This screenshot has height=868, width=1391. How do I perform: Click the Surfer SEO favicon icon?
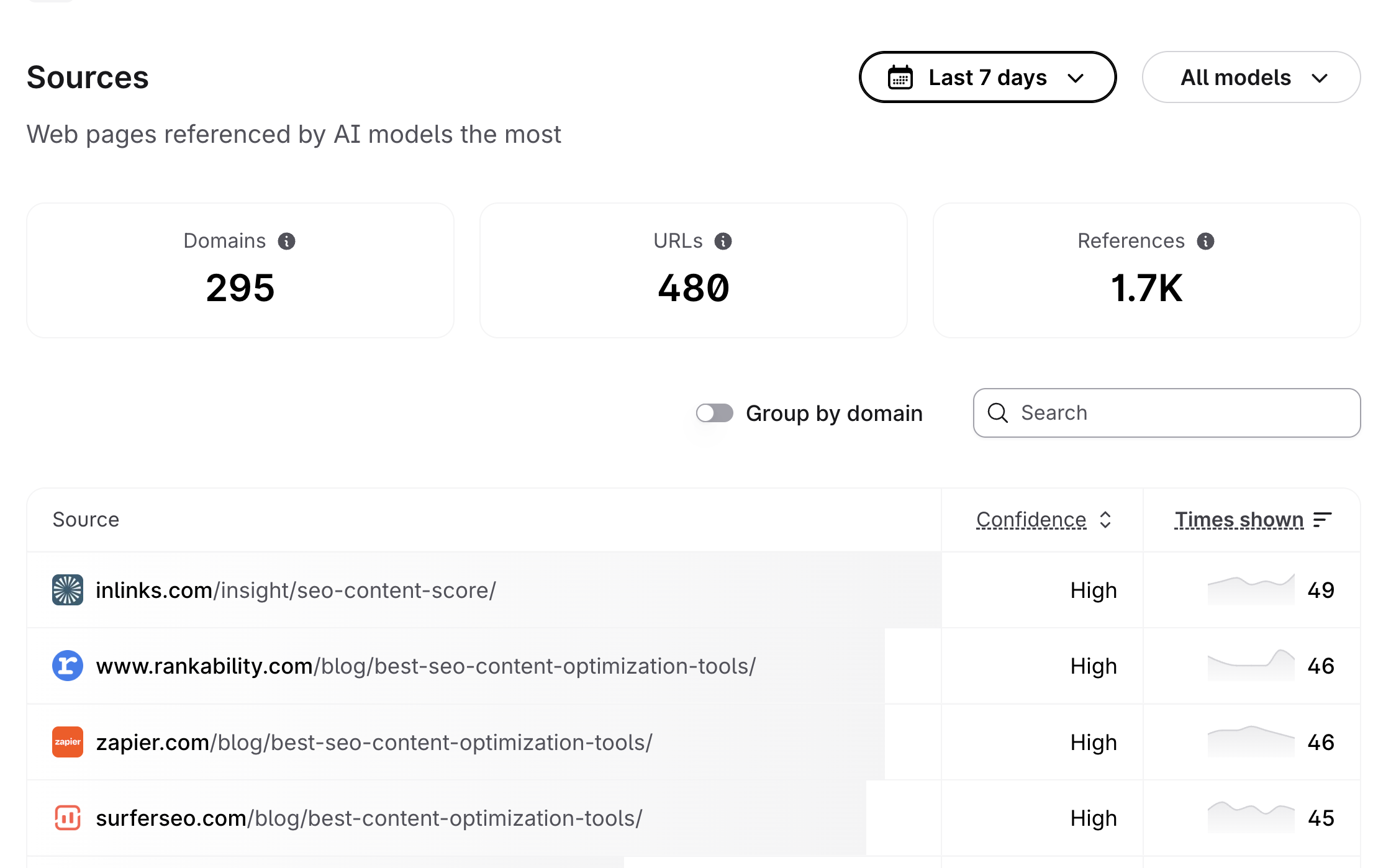[68, 818]
